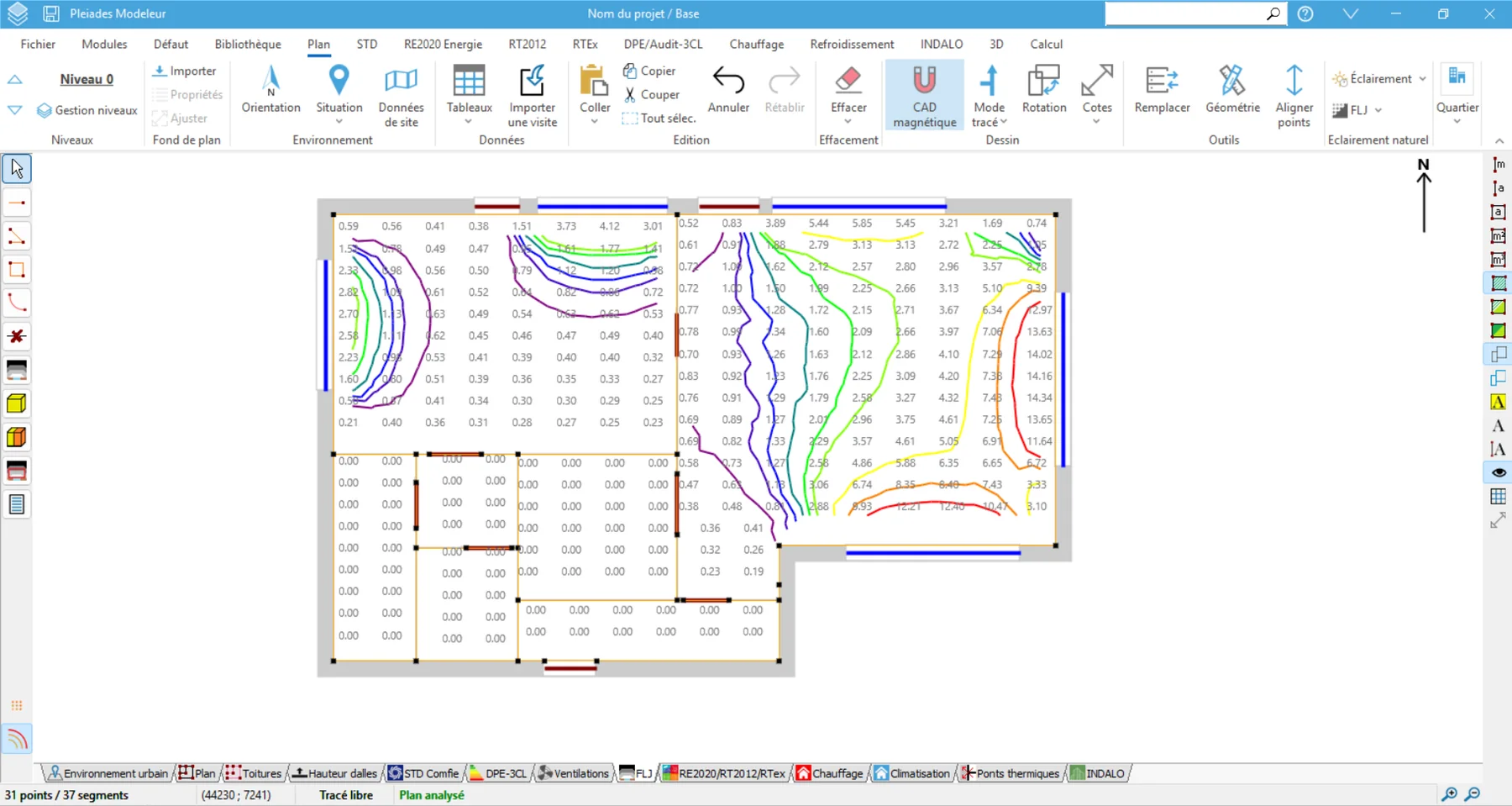Viewport: 1512px width, 806px height.
Task: Expand the Quartier dropdown
Action: pyautogui.click(x=1457, y=122)
